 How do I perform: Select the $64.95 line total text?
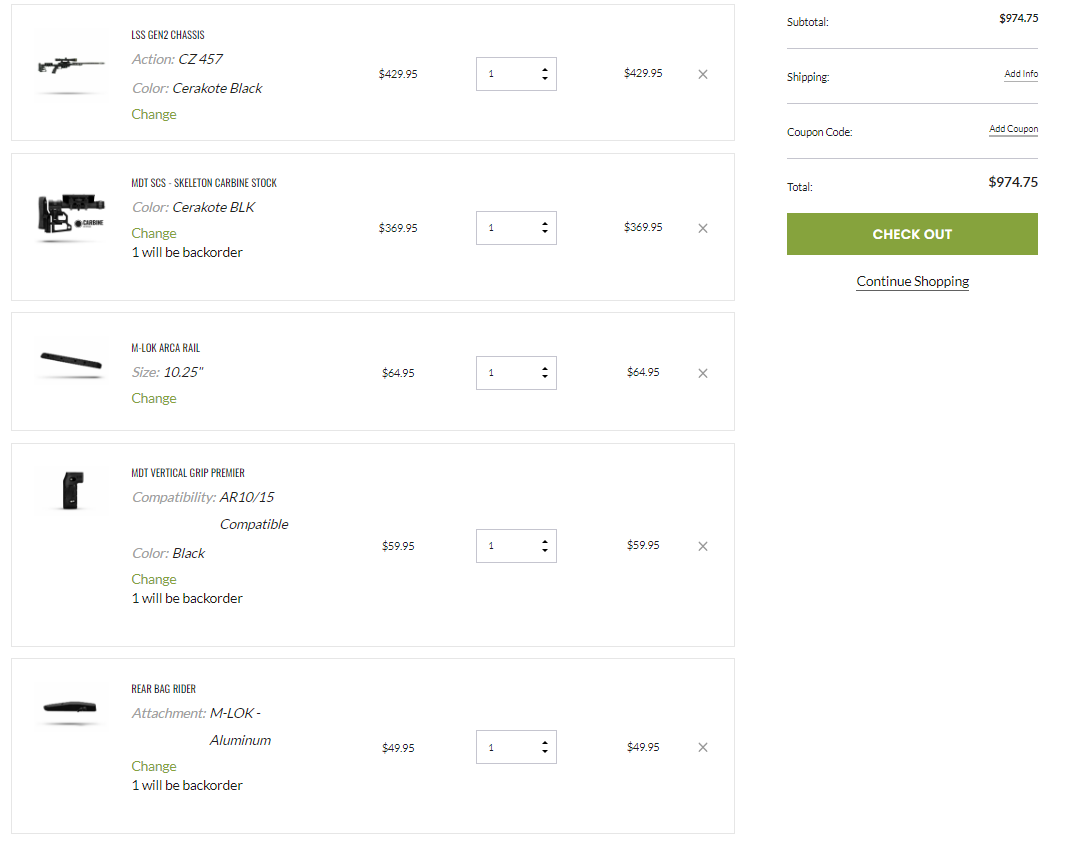(643, 372)
